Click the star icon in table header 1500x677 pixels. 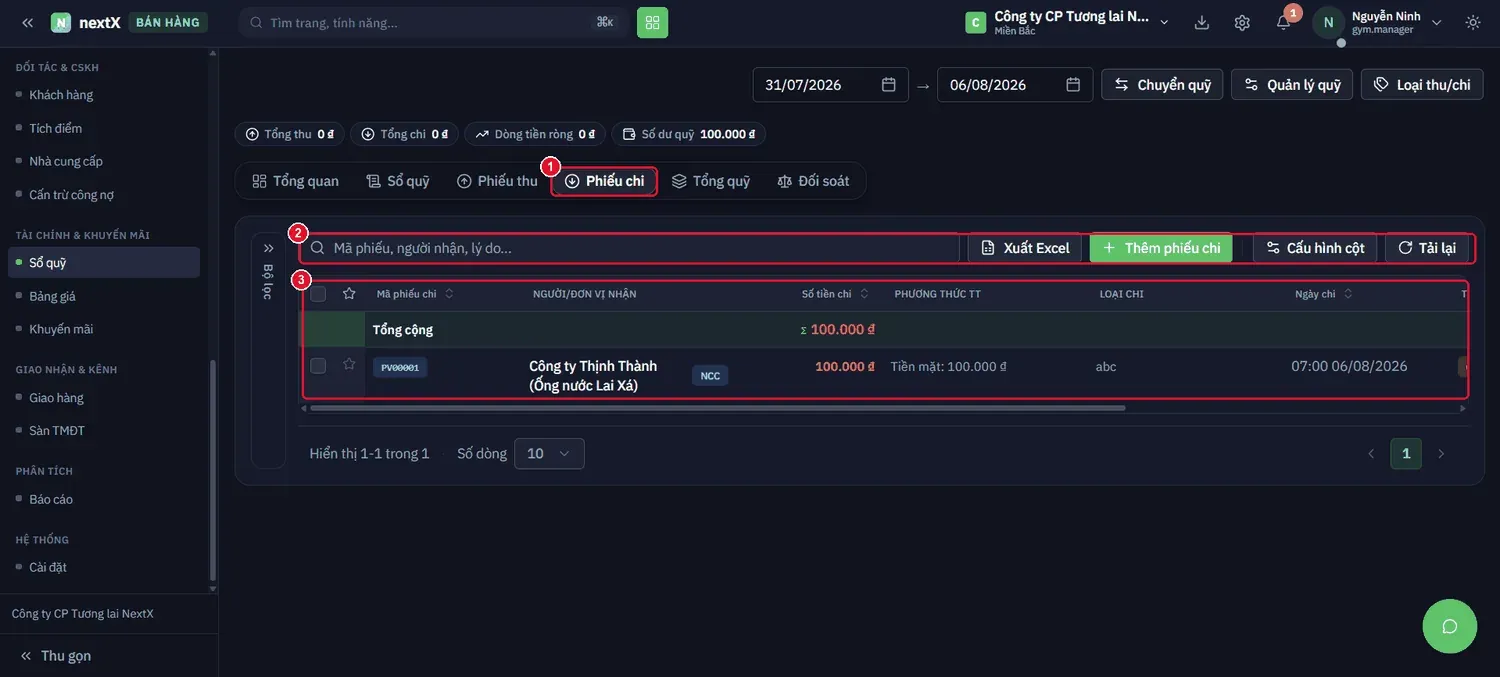pos(349,294)
